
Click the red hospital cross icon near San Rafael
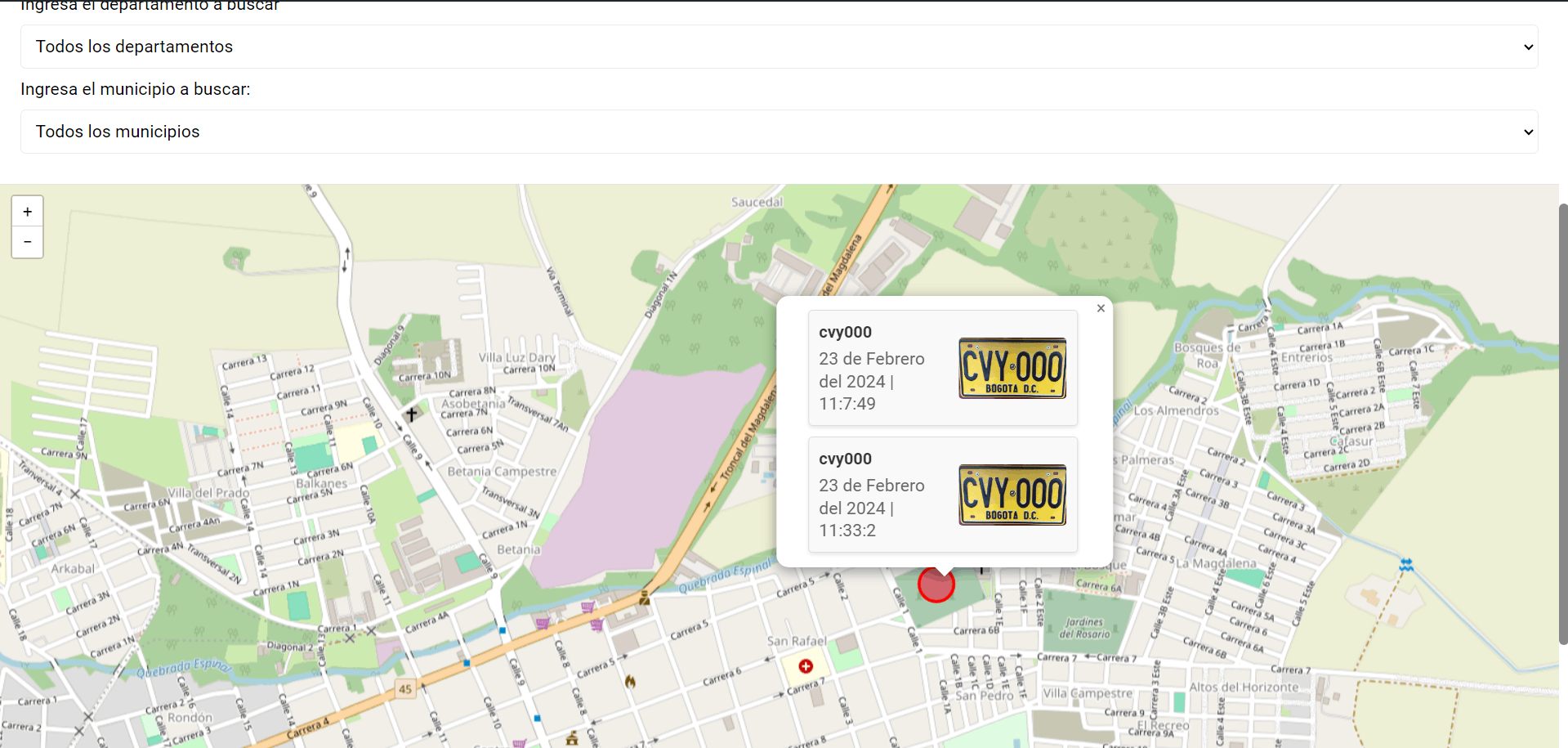tap(806, 666)
